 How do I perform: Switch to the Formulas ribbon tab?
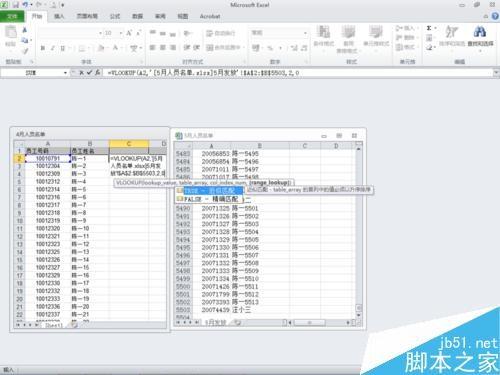click(115, 16)
